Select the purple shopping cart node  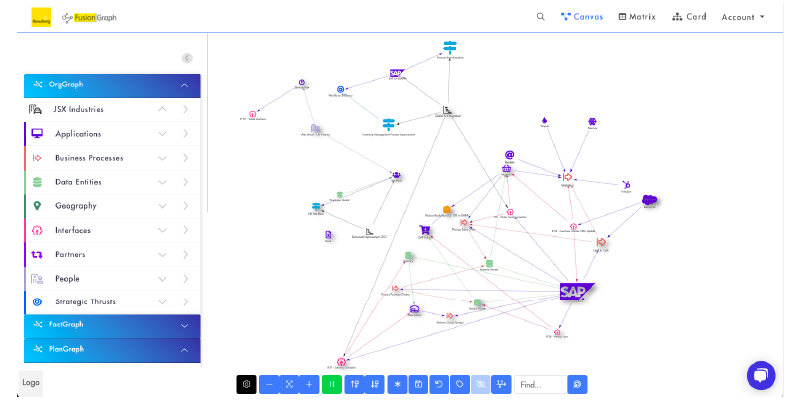click(424, 231)
